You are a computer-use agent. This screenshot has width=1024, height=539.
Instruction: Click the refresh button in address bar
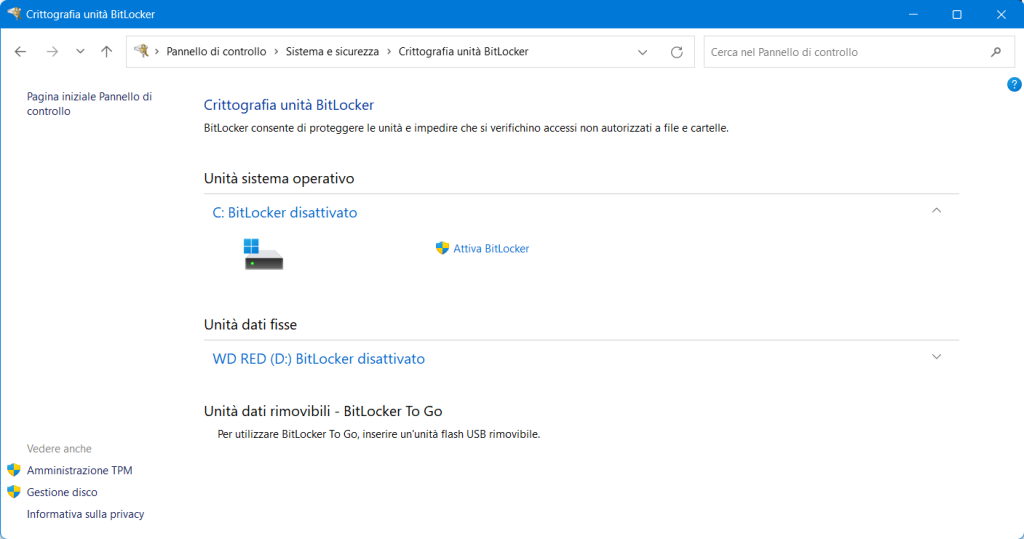(x=677, y=52)
